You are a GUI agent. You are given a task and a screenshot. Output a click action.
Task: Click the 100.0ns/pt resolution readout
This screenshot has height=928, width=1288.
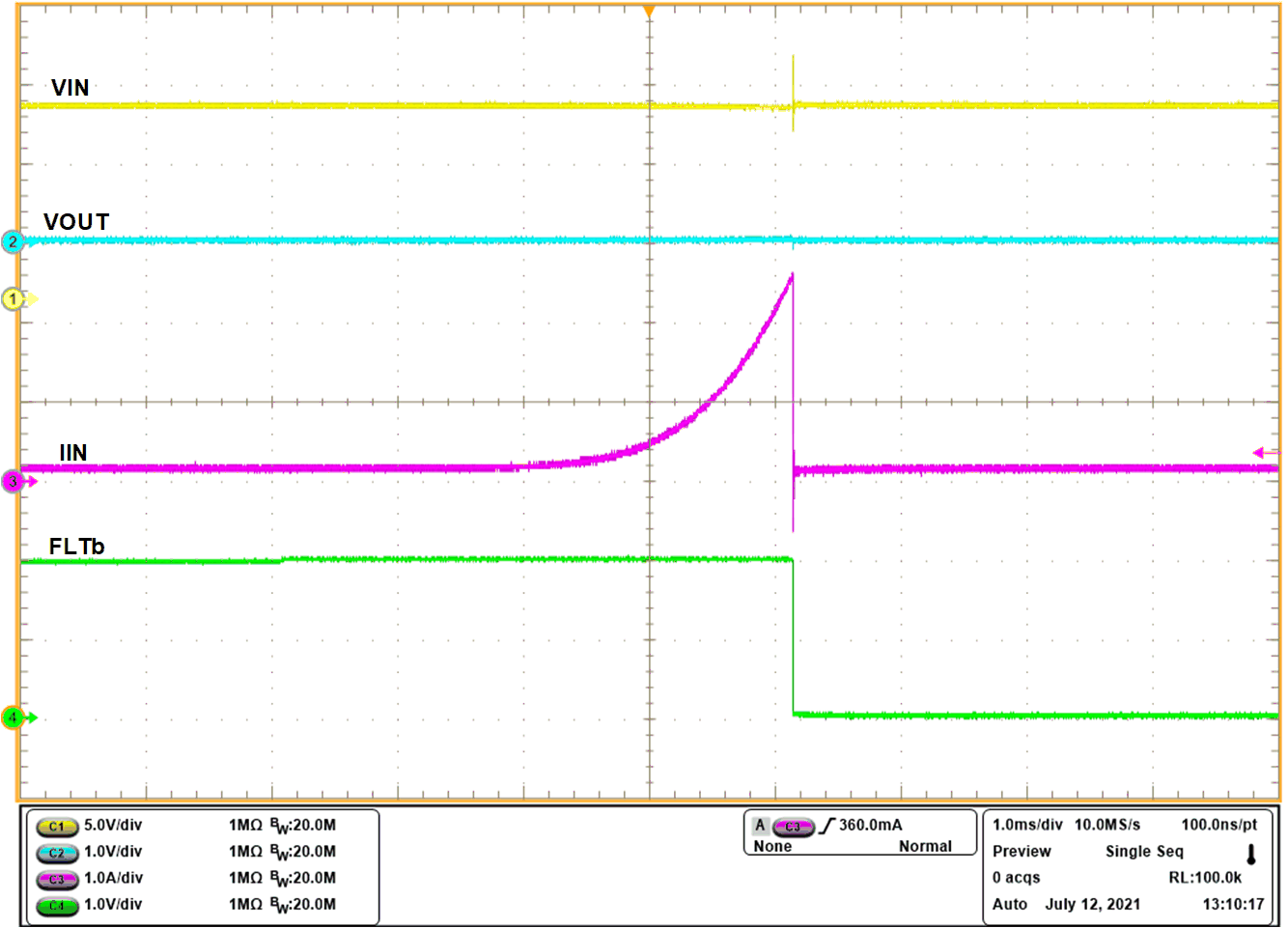(1219, 826)
